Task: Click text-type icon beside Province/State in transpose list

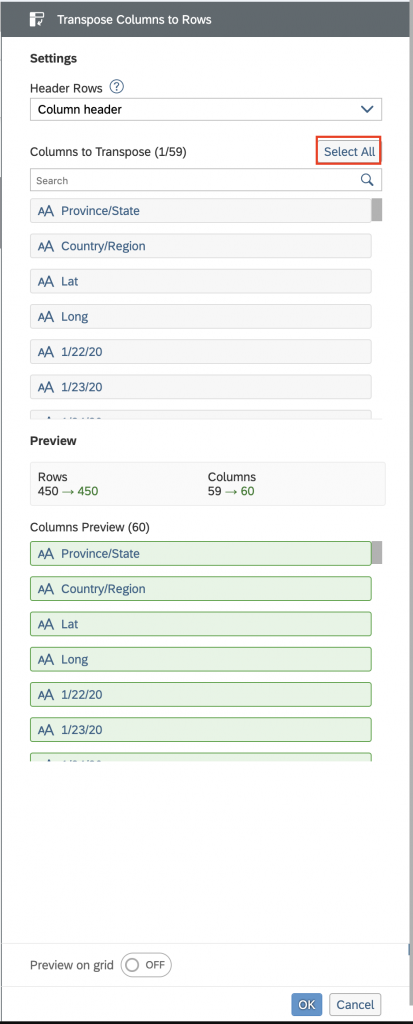Action: [x=45, y=211]
